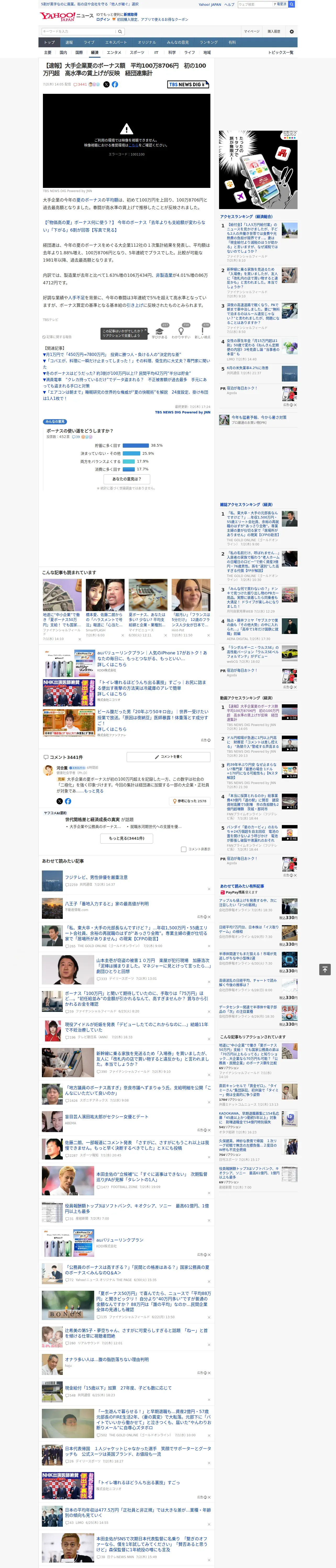
Task: Click the poll comment count 39
Action: pos(76,436)
